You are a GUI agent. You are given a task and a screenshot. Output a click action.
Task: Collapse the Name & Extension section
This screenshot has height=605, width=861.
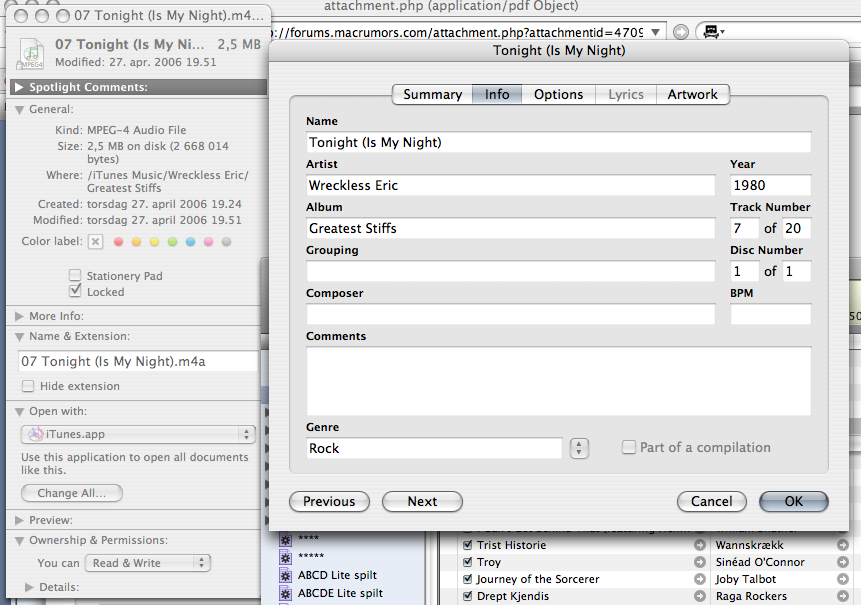click(19, 337)
